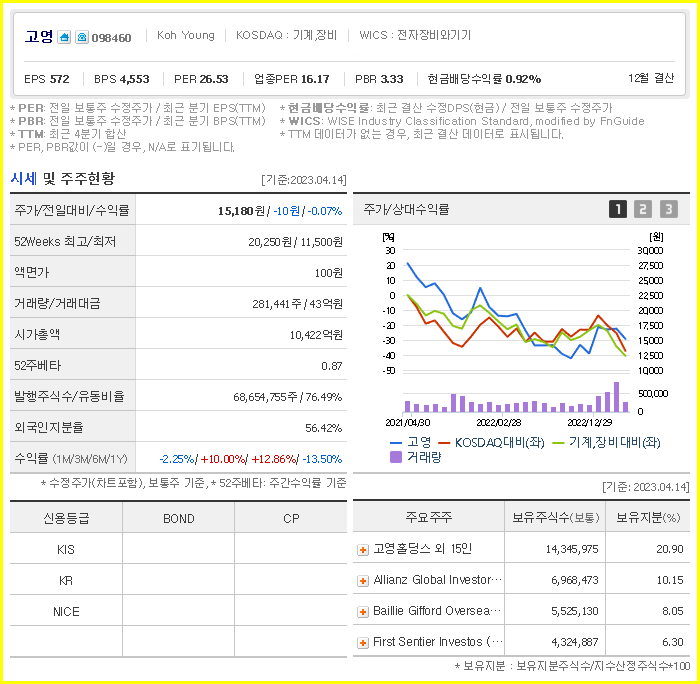Expand the Allianz Global Investor shareholder row
This screenshot has height=684, width=700.
coord(363,581)
